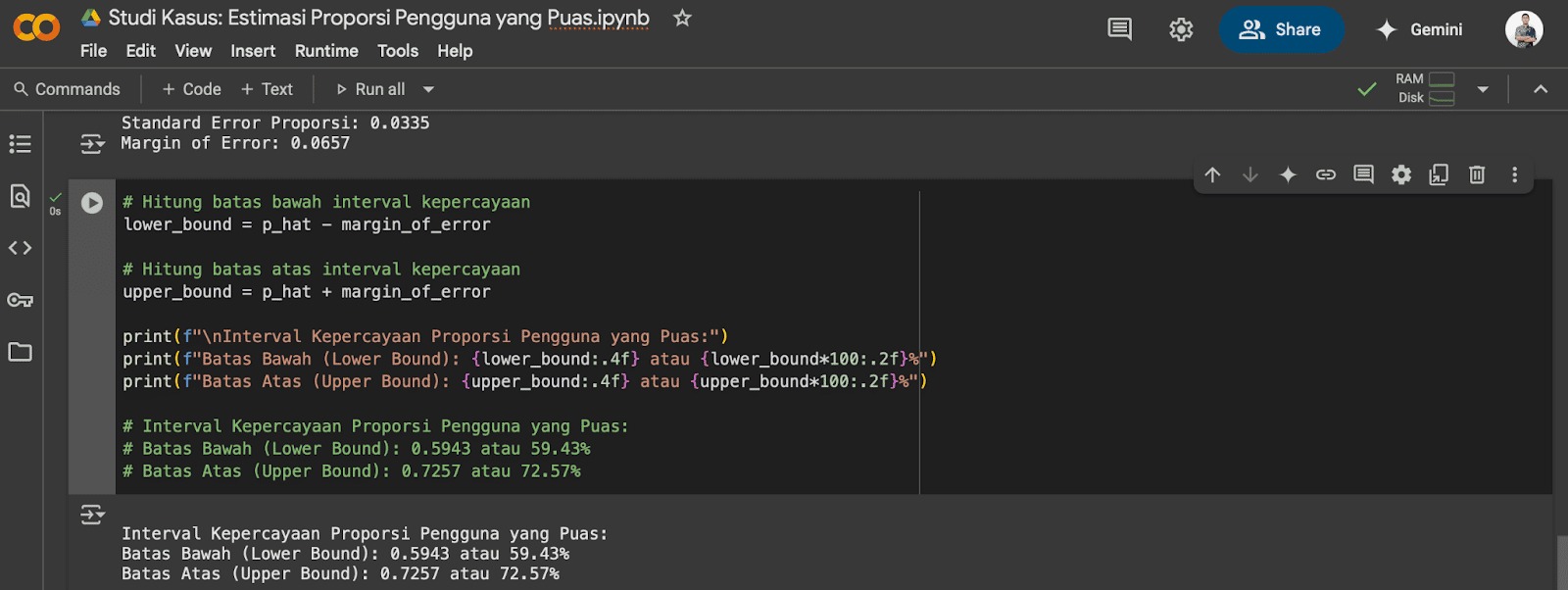Toggle the first output area icon

[x=92, y=144]
